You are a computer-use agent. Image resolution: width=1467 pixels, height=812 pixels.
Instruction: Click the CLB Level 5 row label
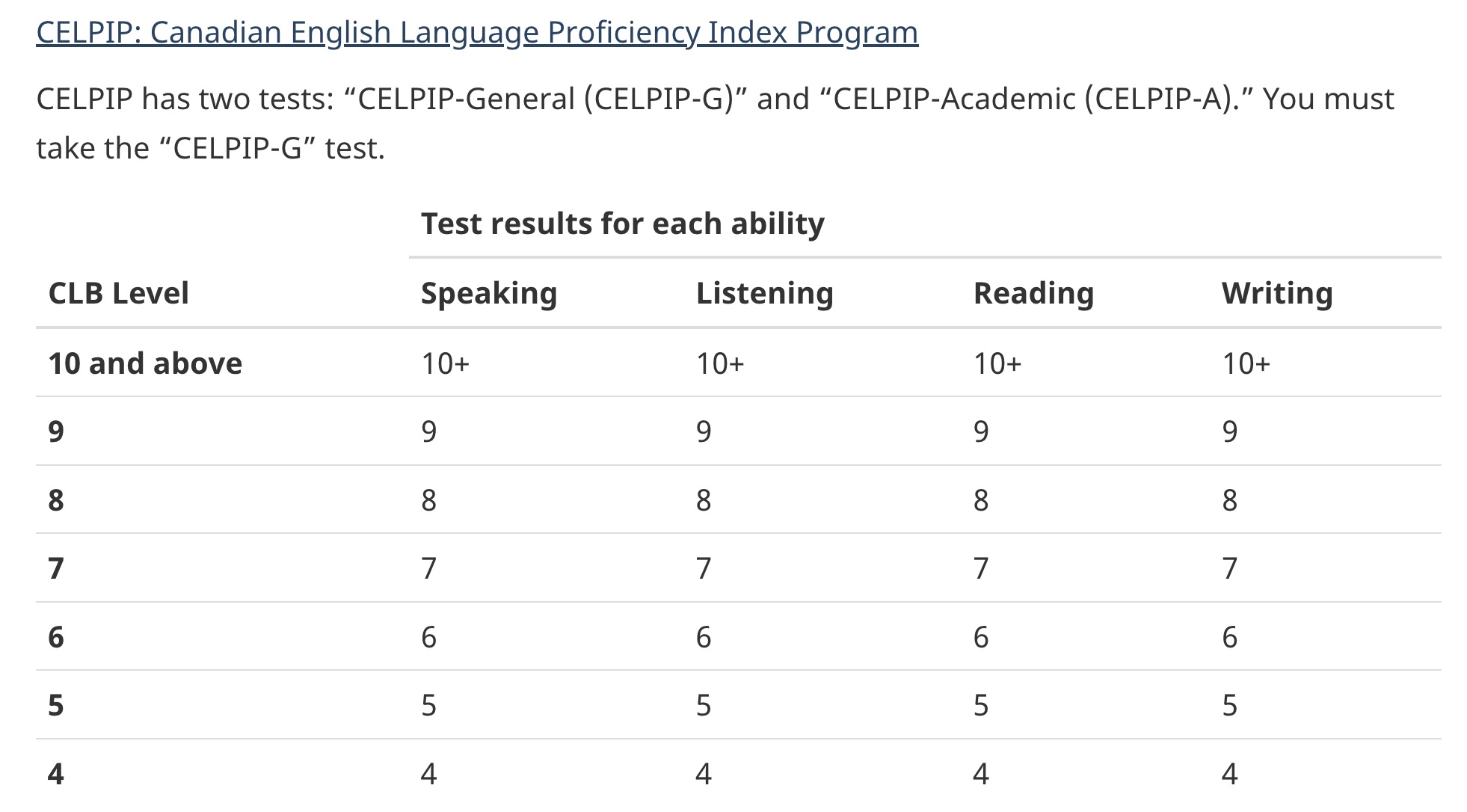[56, 706]
